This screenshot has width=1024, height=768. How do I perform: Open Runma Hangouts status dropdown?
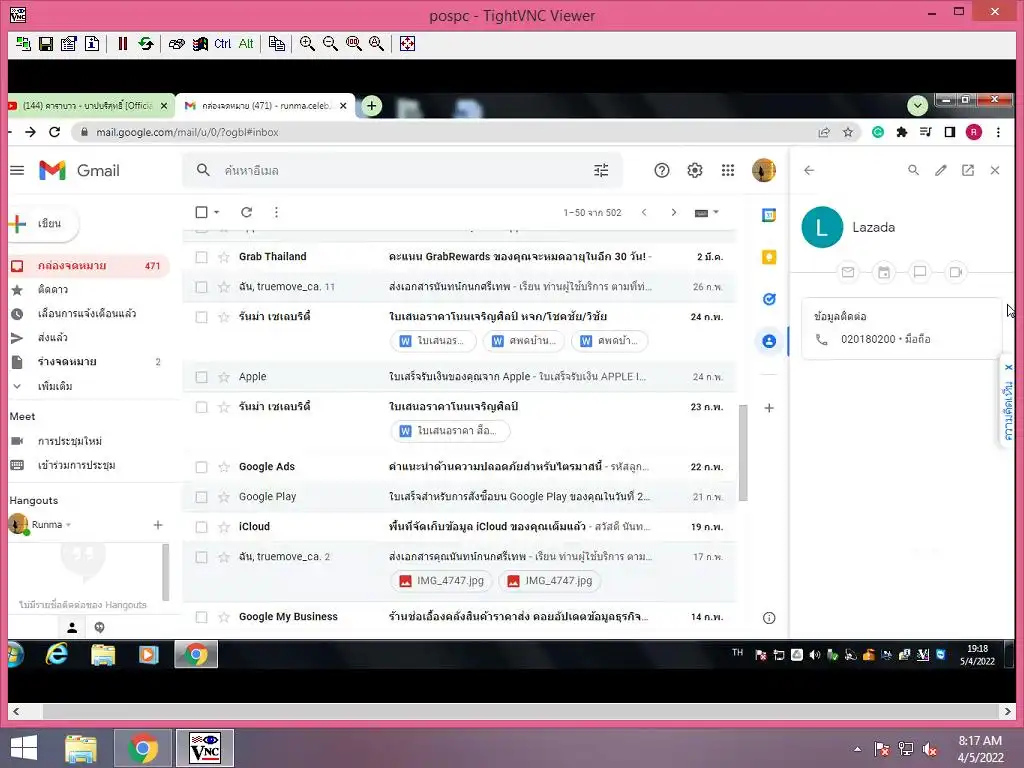[x=68, y=525]
